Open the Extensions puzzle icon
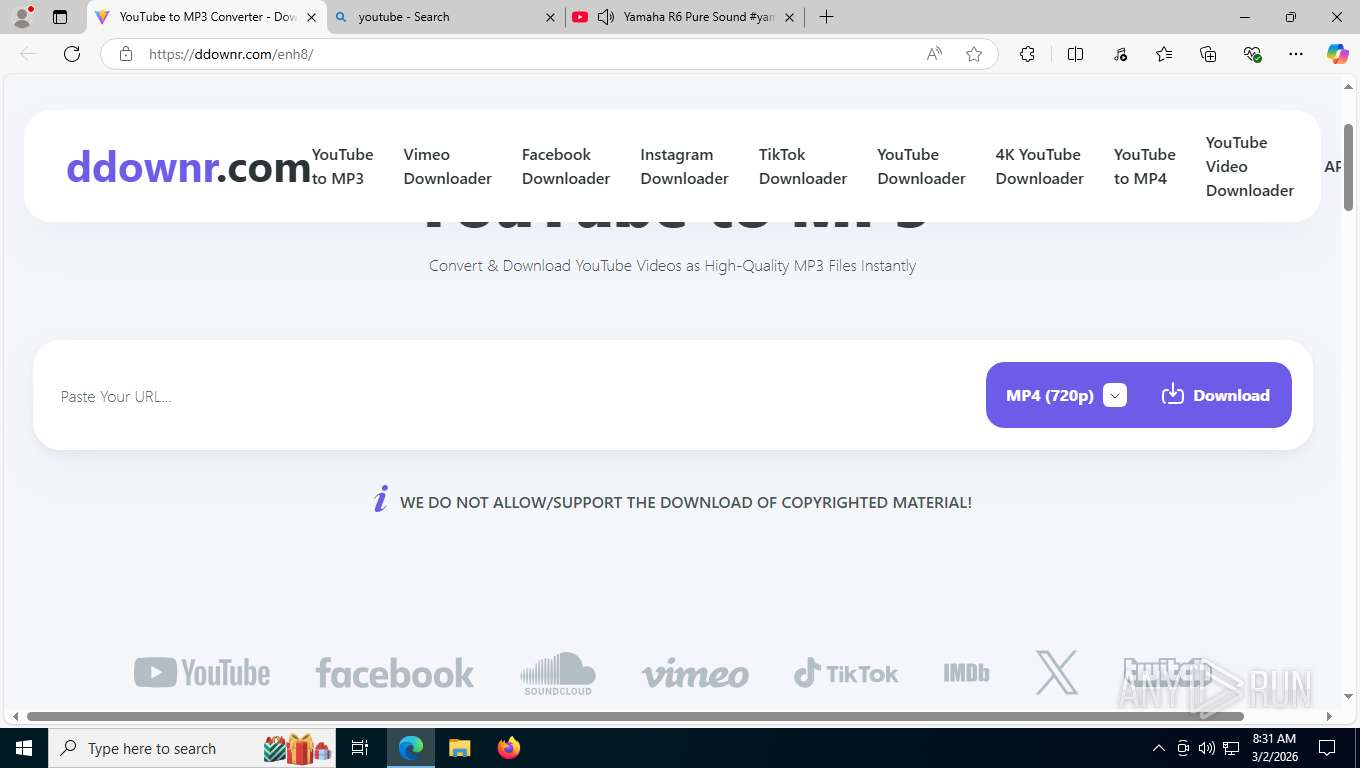Viewport: 1360px width, 768px height. [1027, 54]
